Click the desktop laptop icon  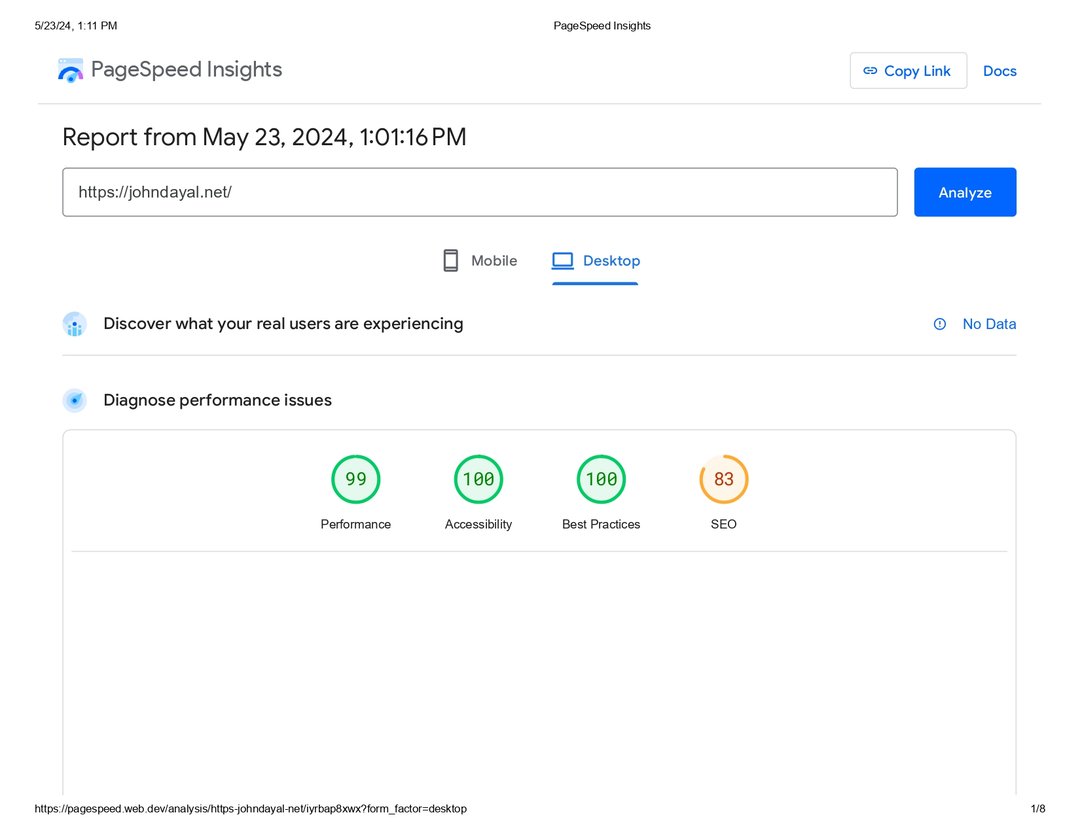pos(563,261)
